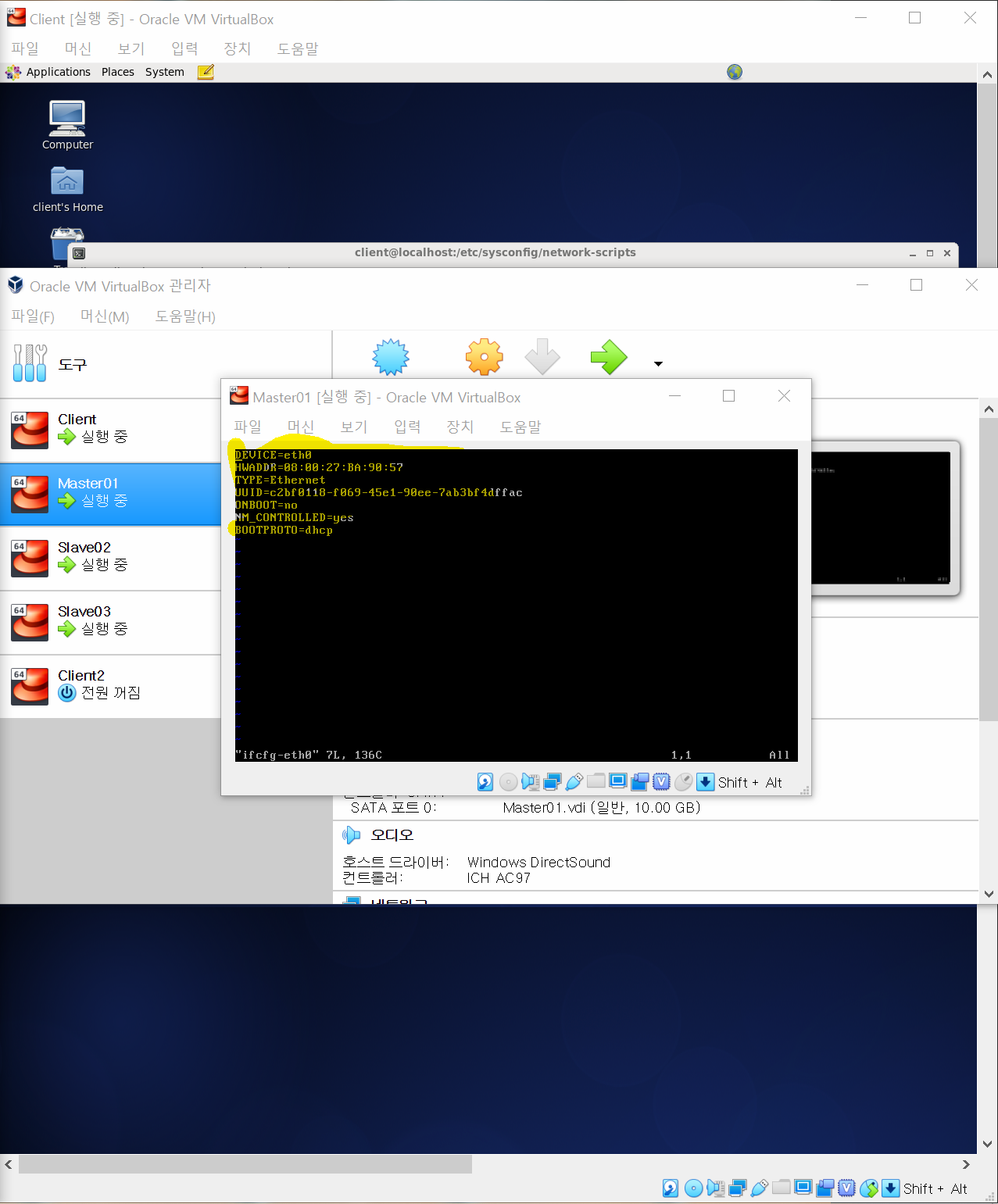Open 머신(M) menu in VirtualBox Manager
Image resolution: width=998 pixels, height=1204 pixels.
coord(105,316)
